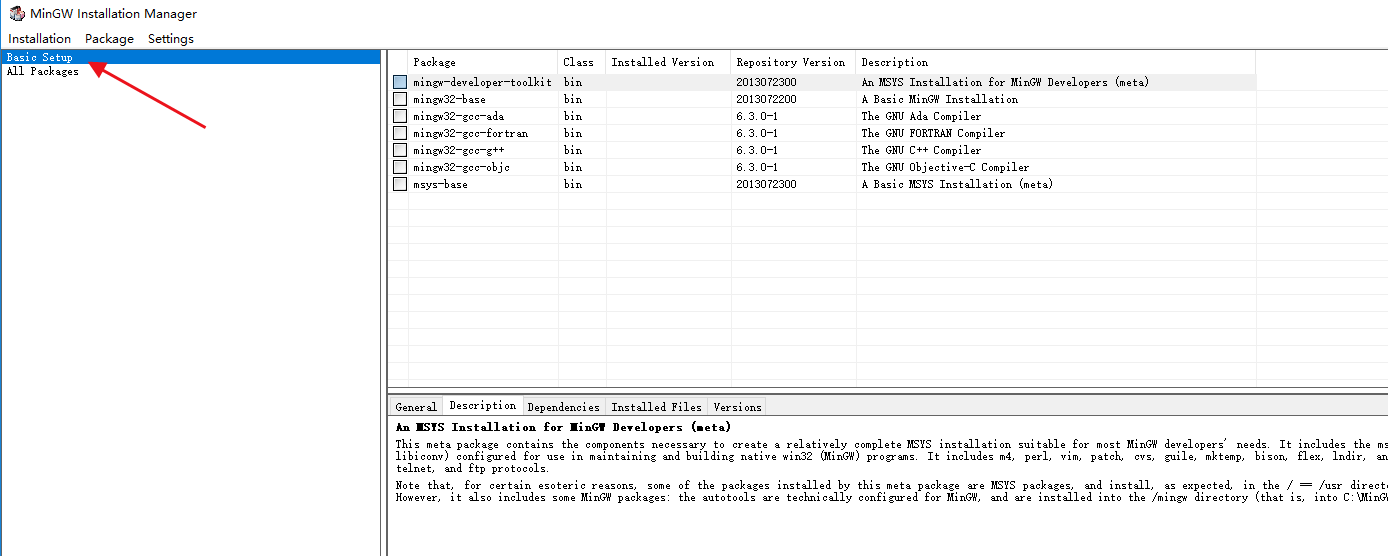Click version 6.3.0-1 of mingw32-gcc-g++
Viewport: 1388px width, 556px height.
coord(757,150)
